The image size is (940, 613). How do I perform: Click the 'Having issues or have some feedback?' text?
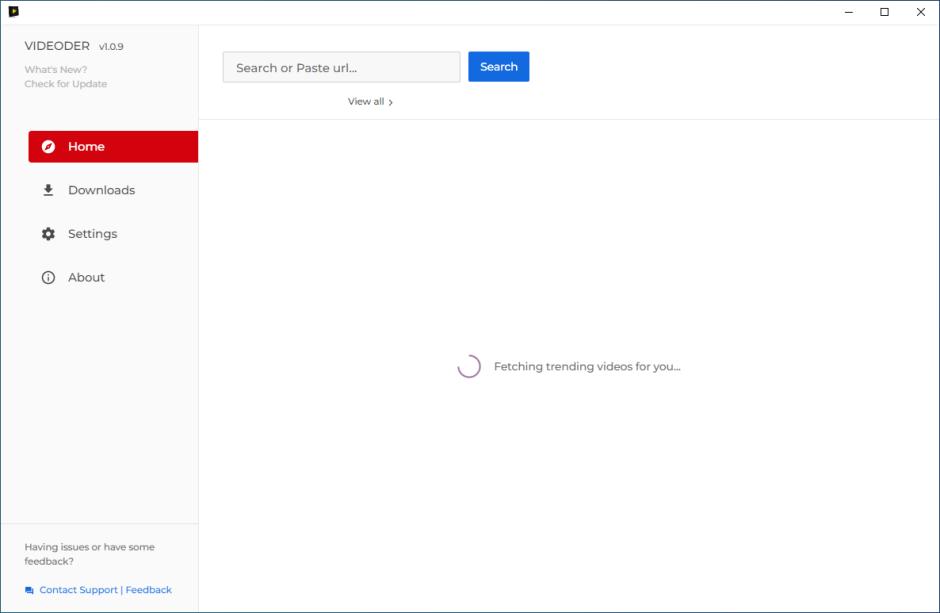point(89,554)
